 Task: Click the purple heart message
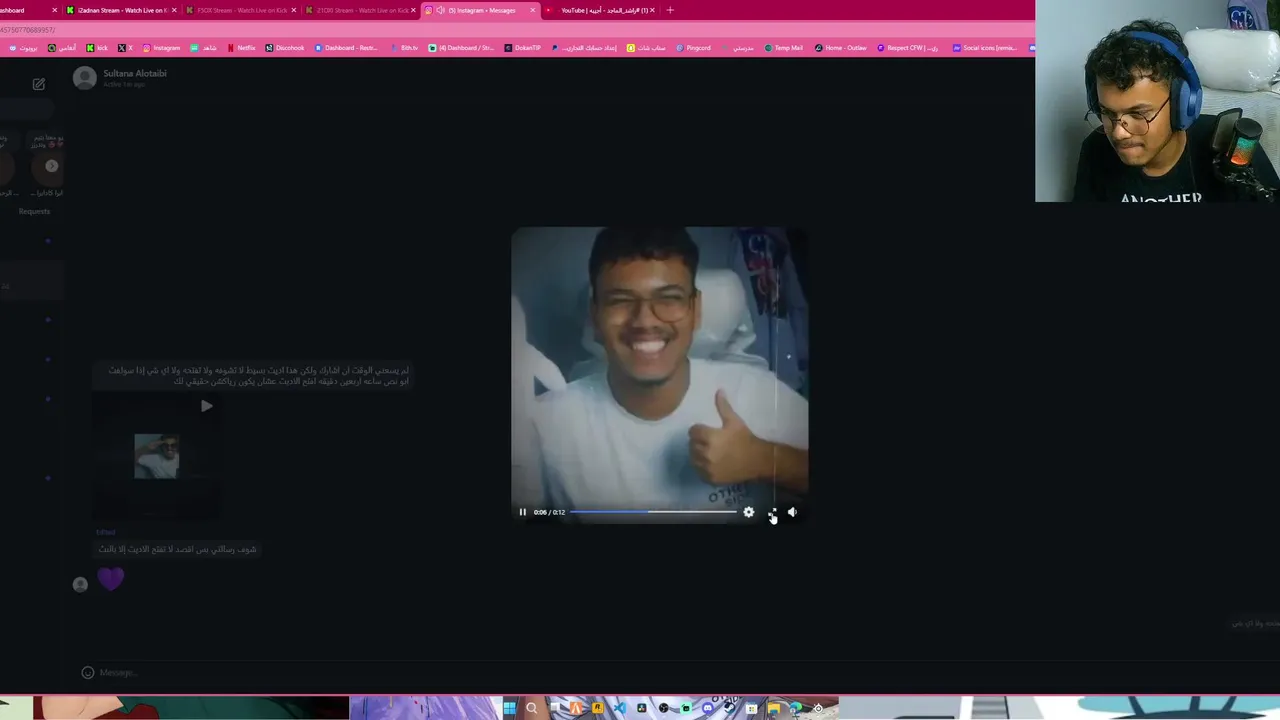pyautogui.click(x=110, y=578)
